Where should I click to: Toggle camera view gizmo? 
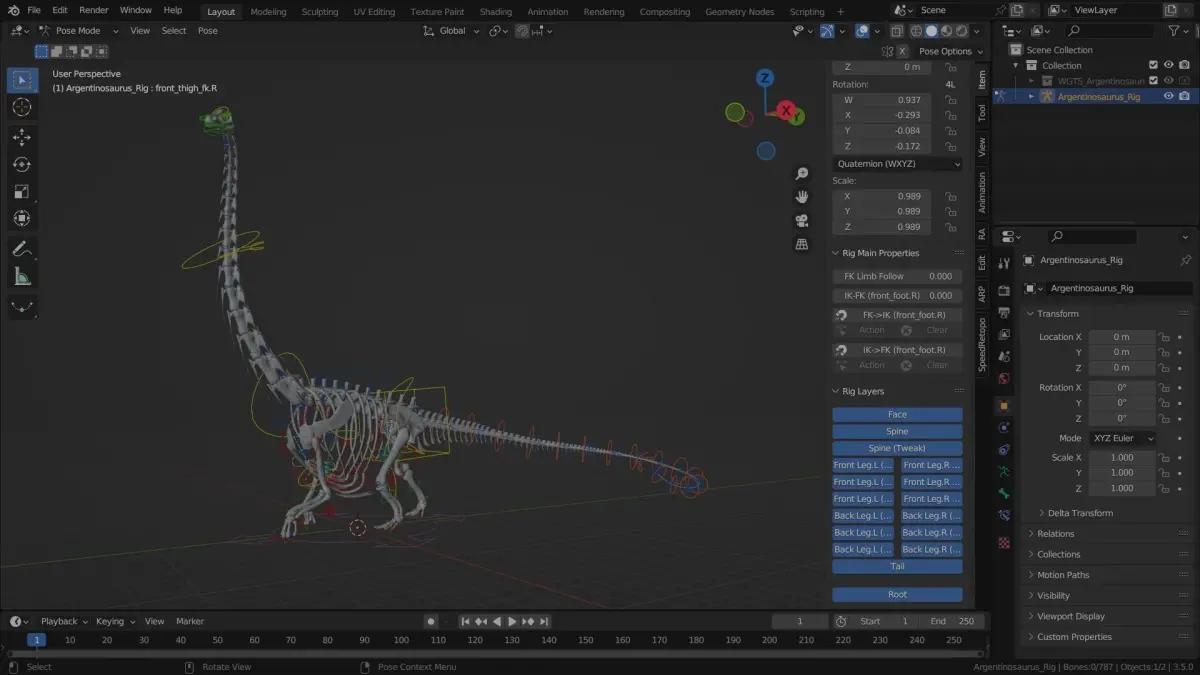coord(802,221)
